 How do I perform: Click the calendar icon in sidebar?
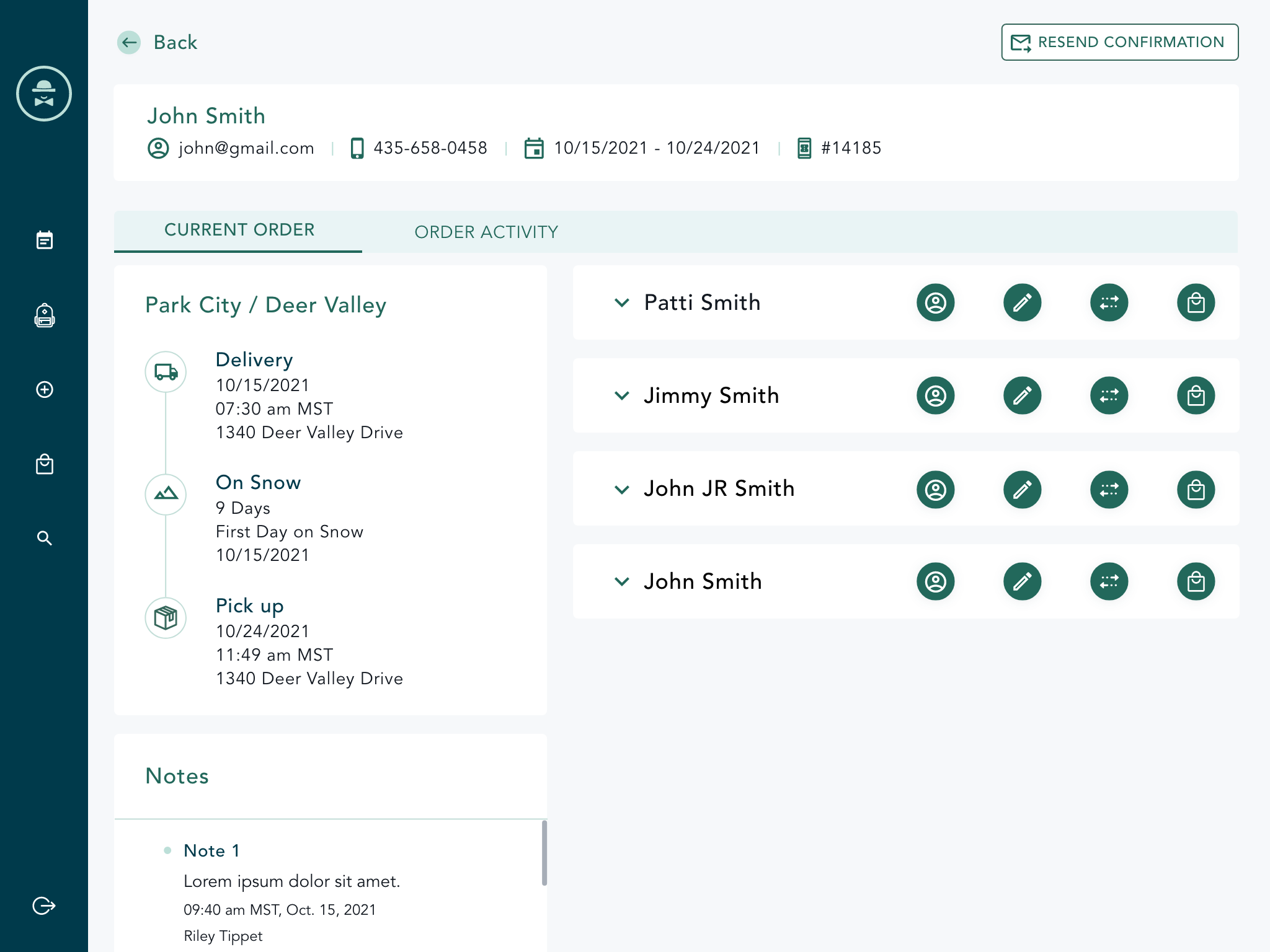point(45,240)
